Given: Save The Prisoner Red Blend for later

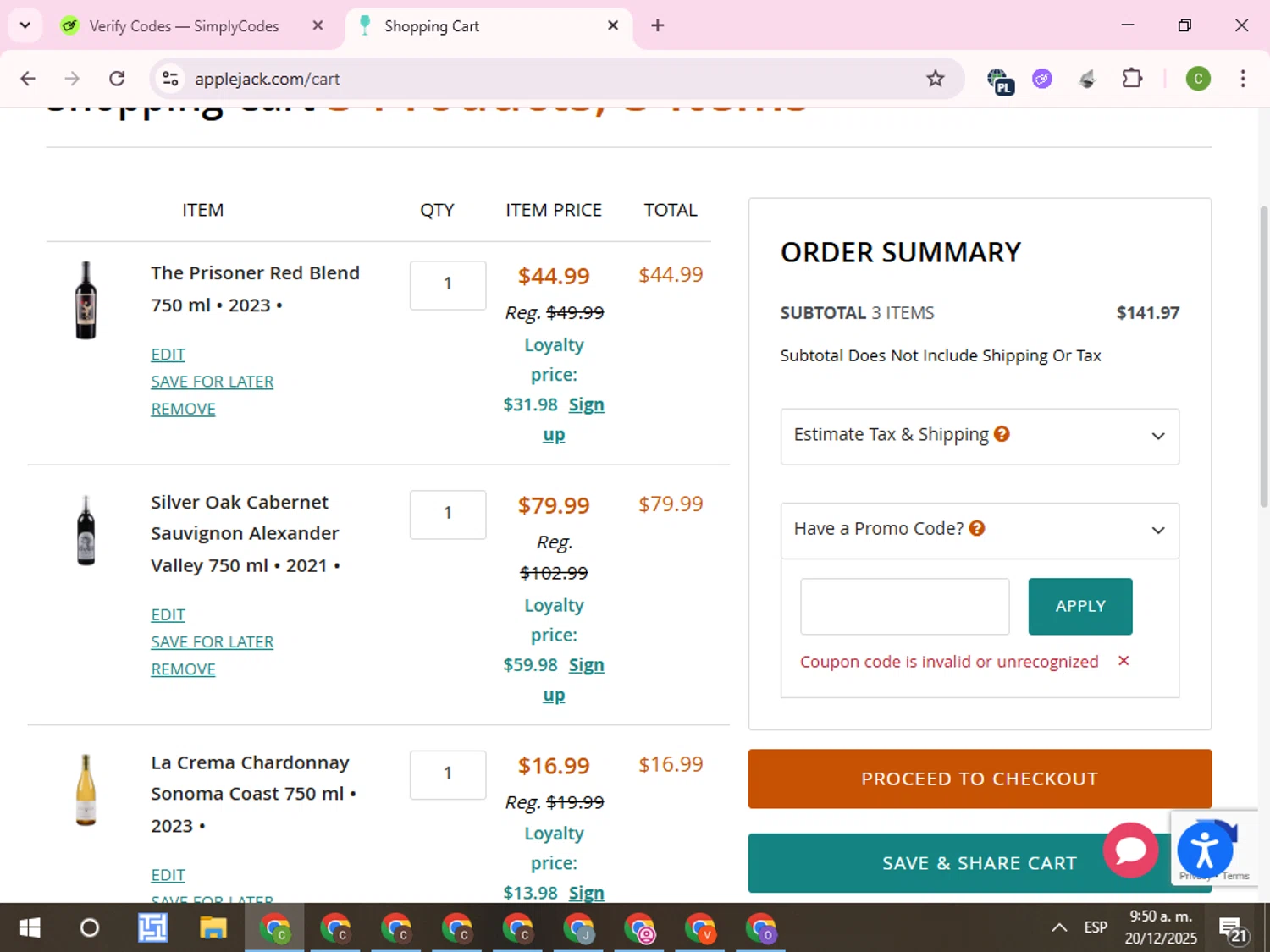Looking at the screenshot, I should point(213,382).
